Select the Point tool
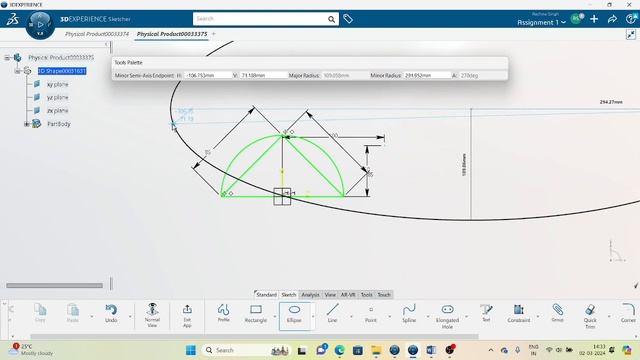 click(371, 313)
